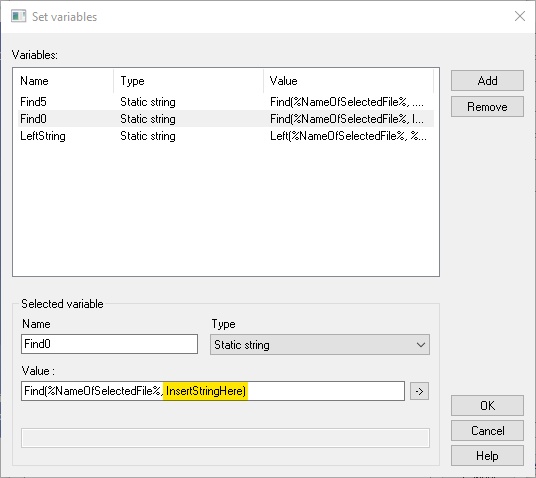The image size is (536, 478).
Task: Click OK to confirm variables
Action: pyautogui.click(x=487, y=406)
